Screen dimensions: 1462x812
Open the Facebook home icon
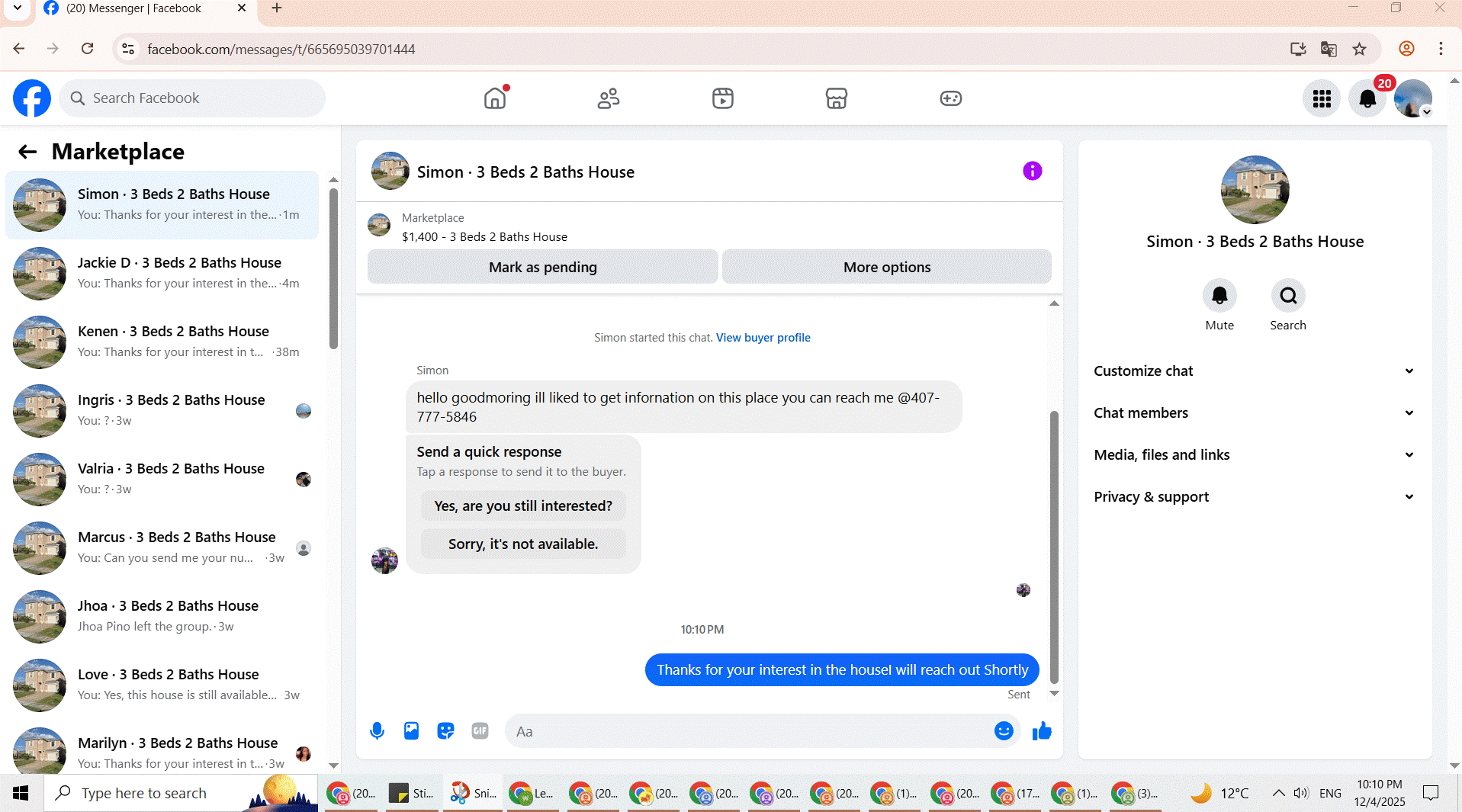[495, 98]
